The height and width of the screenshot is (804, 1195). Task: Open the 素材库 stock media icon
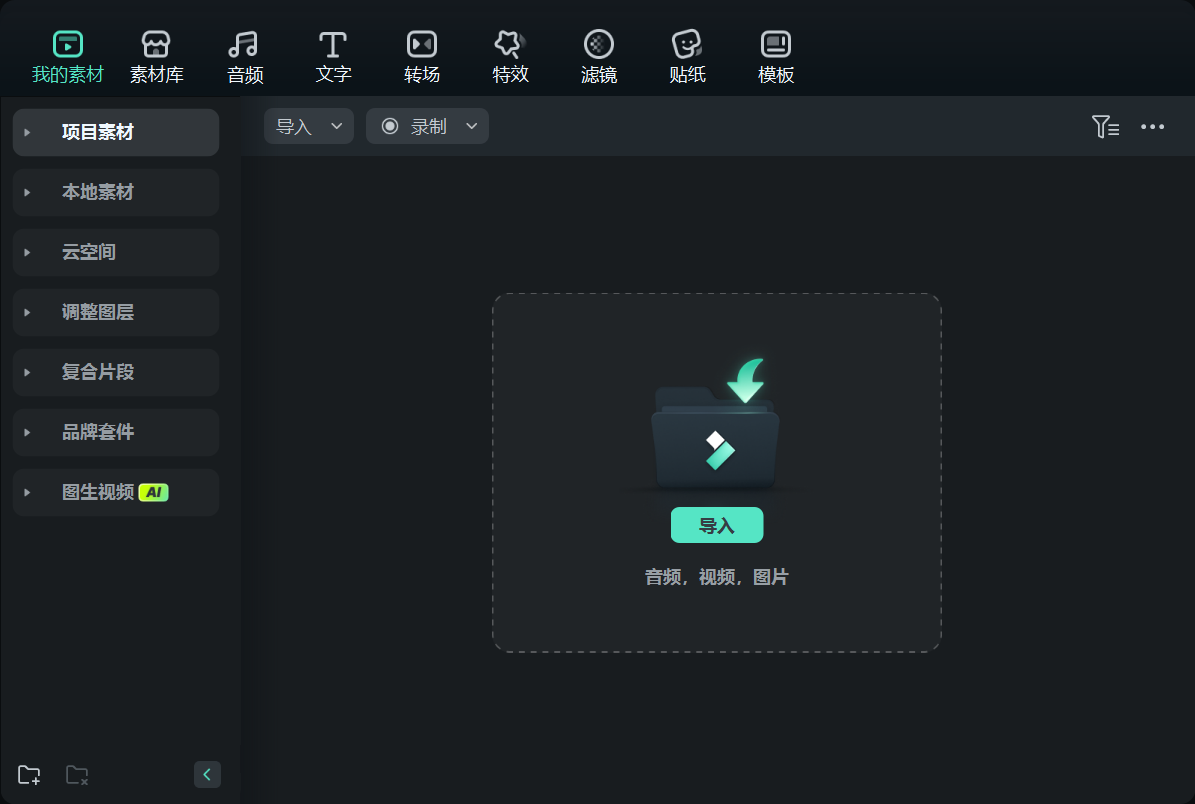[x=156, y=45]
